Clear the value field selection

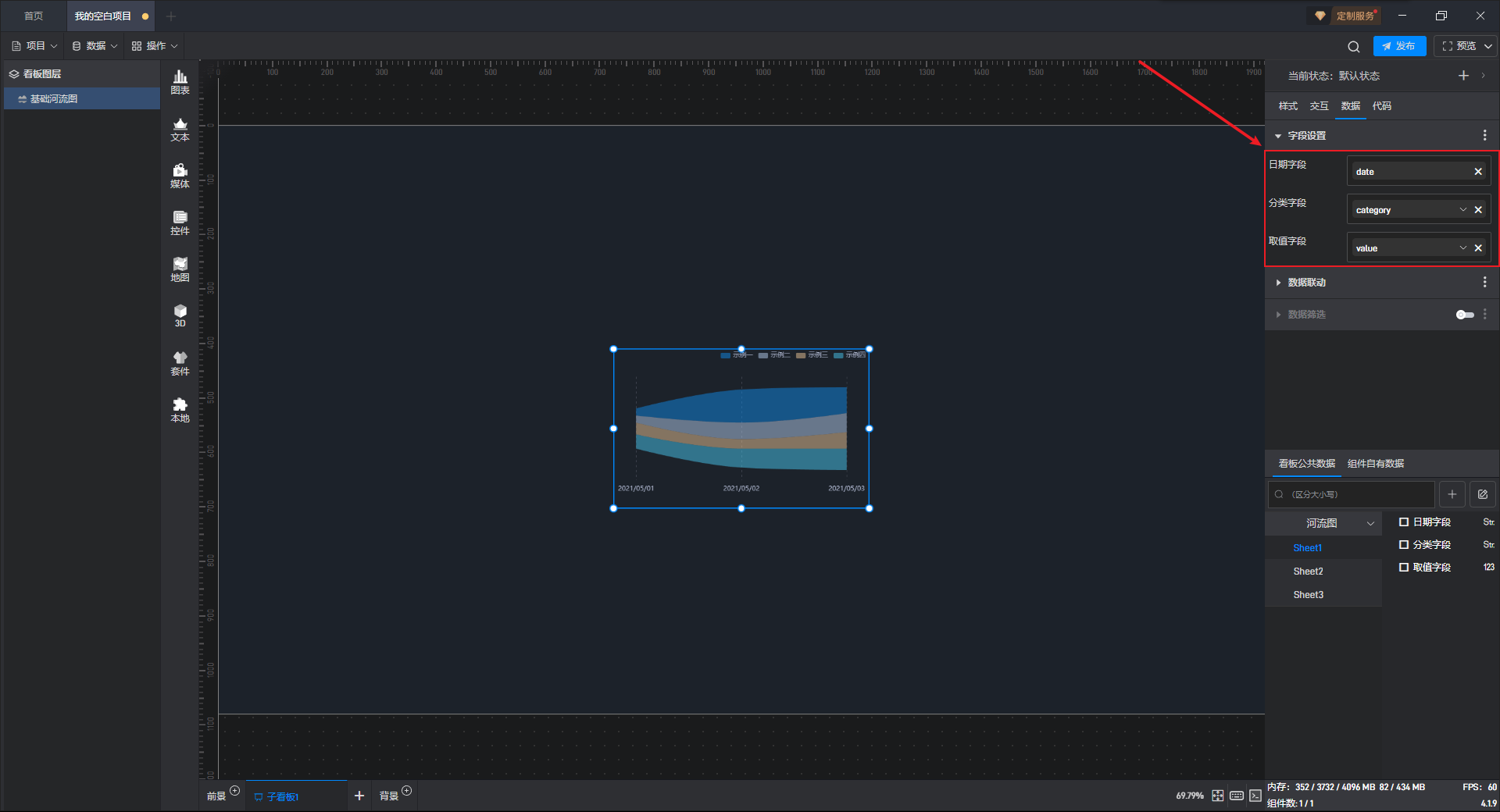tap(1478, 248)
